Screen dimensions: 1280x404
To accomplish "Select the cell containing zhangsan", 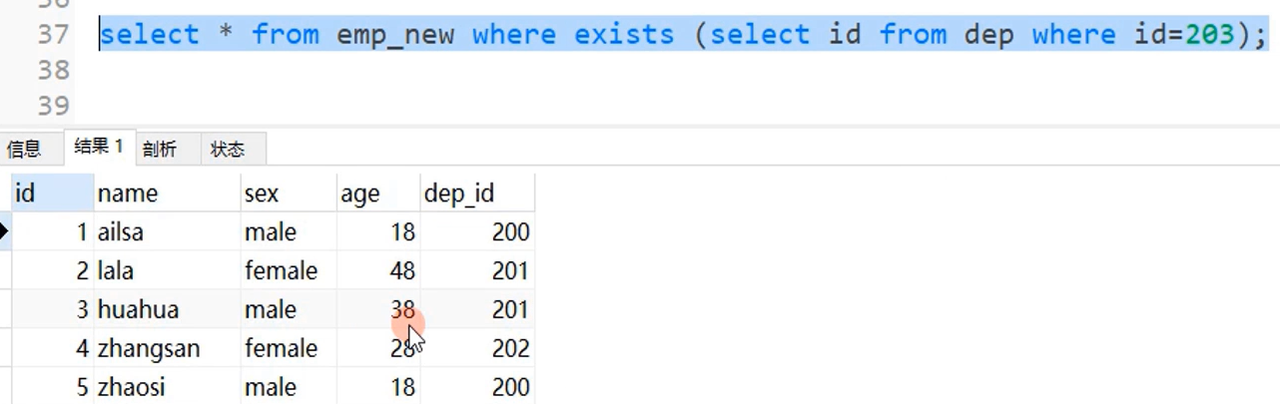I will [x=167, y=349].
